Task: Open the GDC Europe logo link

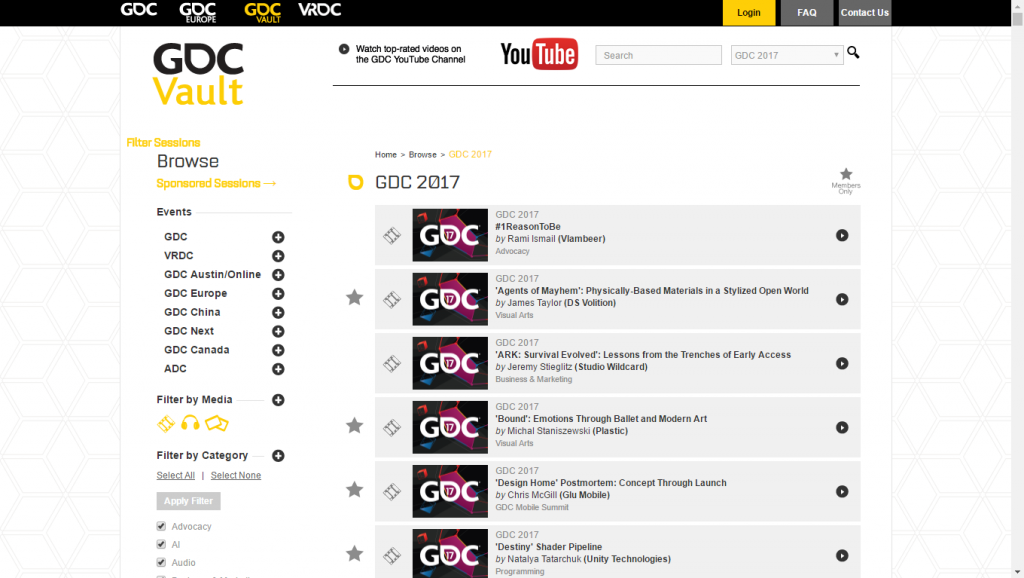Action: coord(198,12)
